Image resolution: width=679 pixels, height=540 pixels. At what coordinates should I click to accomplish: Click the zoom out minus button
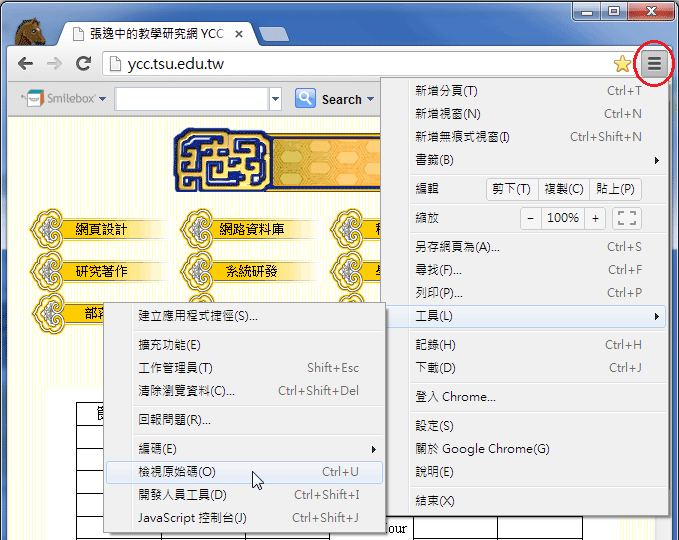point(530,218)
